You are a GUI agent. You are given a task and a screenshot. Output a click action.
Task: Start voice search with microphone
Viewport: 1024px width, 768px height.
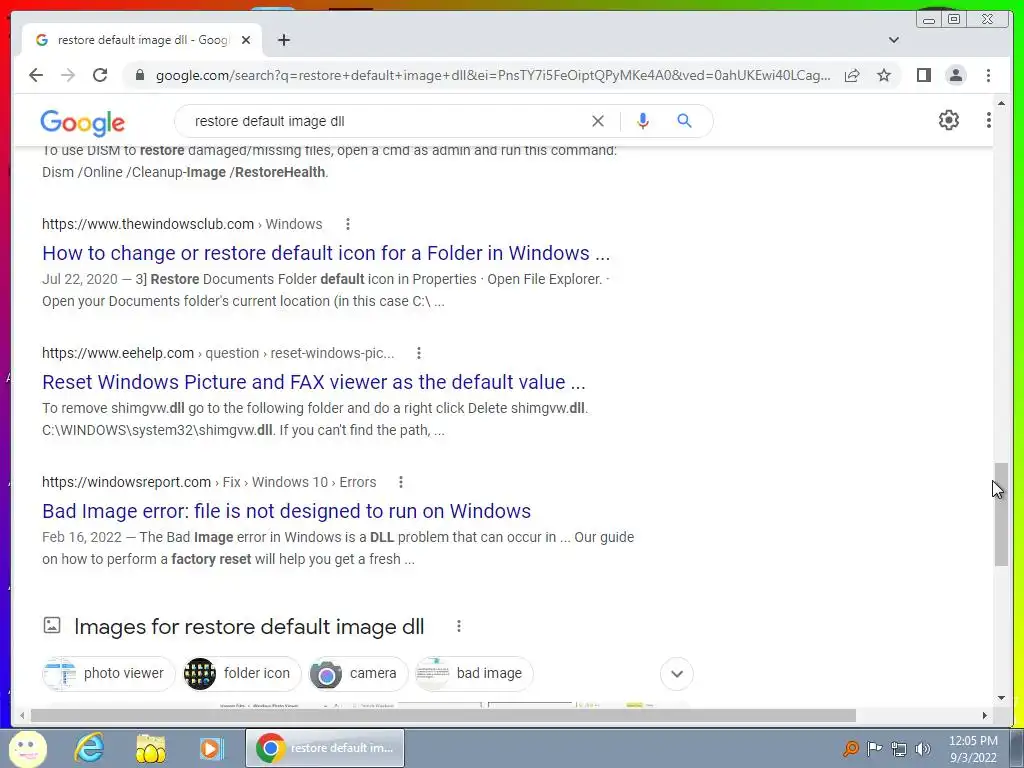point(643,121)
